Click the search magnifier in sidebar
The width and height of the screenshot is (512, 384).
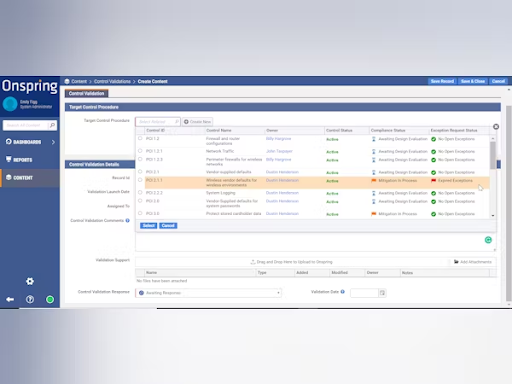52,125
